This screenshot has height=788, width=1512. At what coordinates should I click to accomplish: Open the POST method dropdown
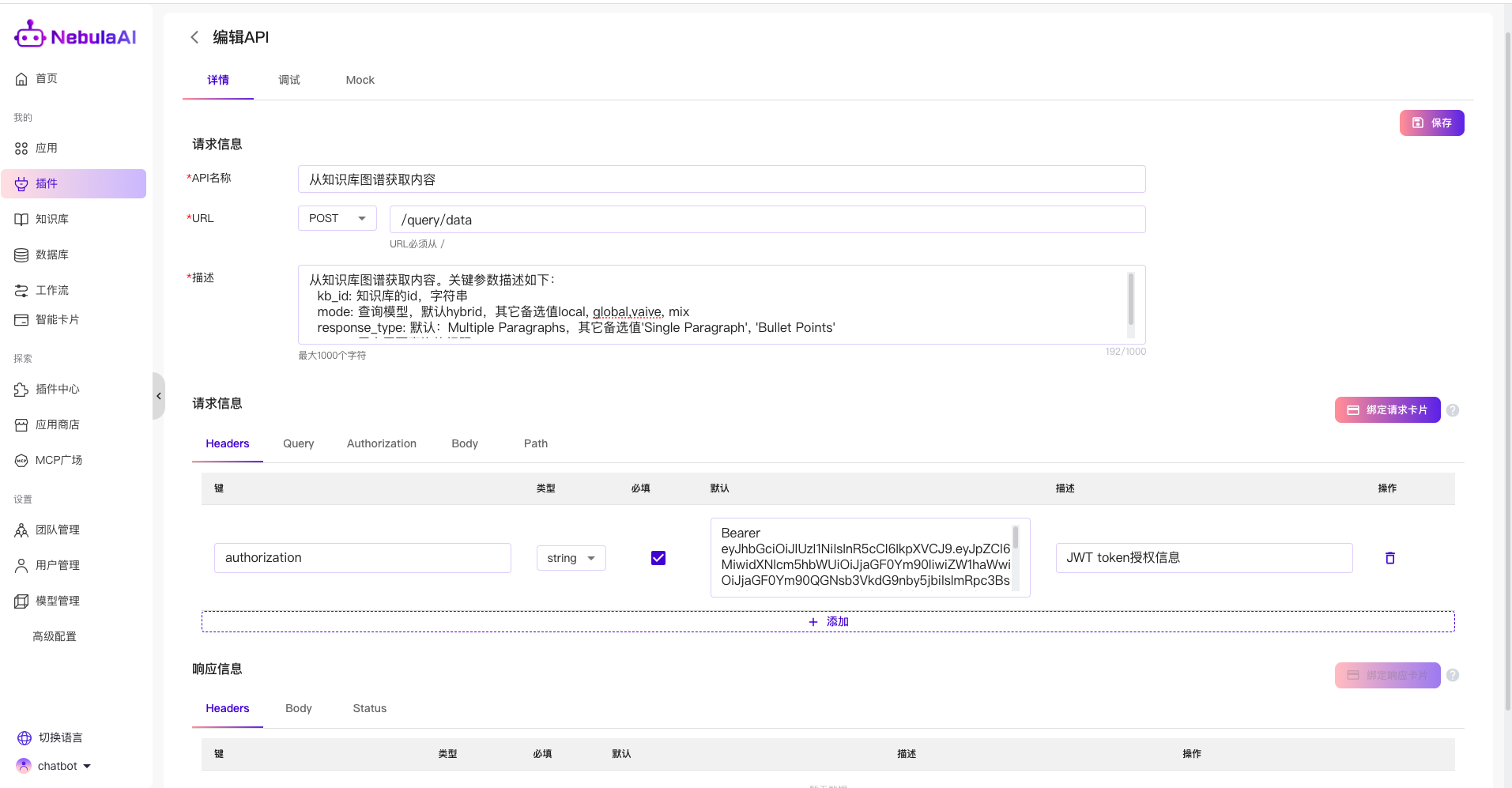tap(337, 218)
